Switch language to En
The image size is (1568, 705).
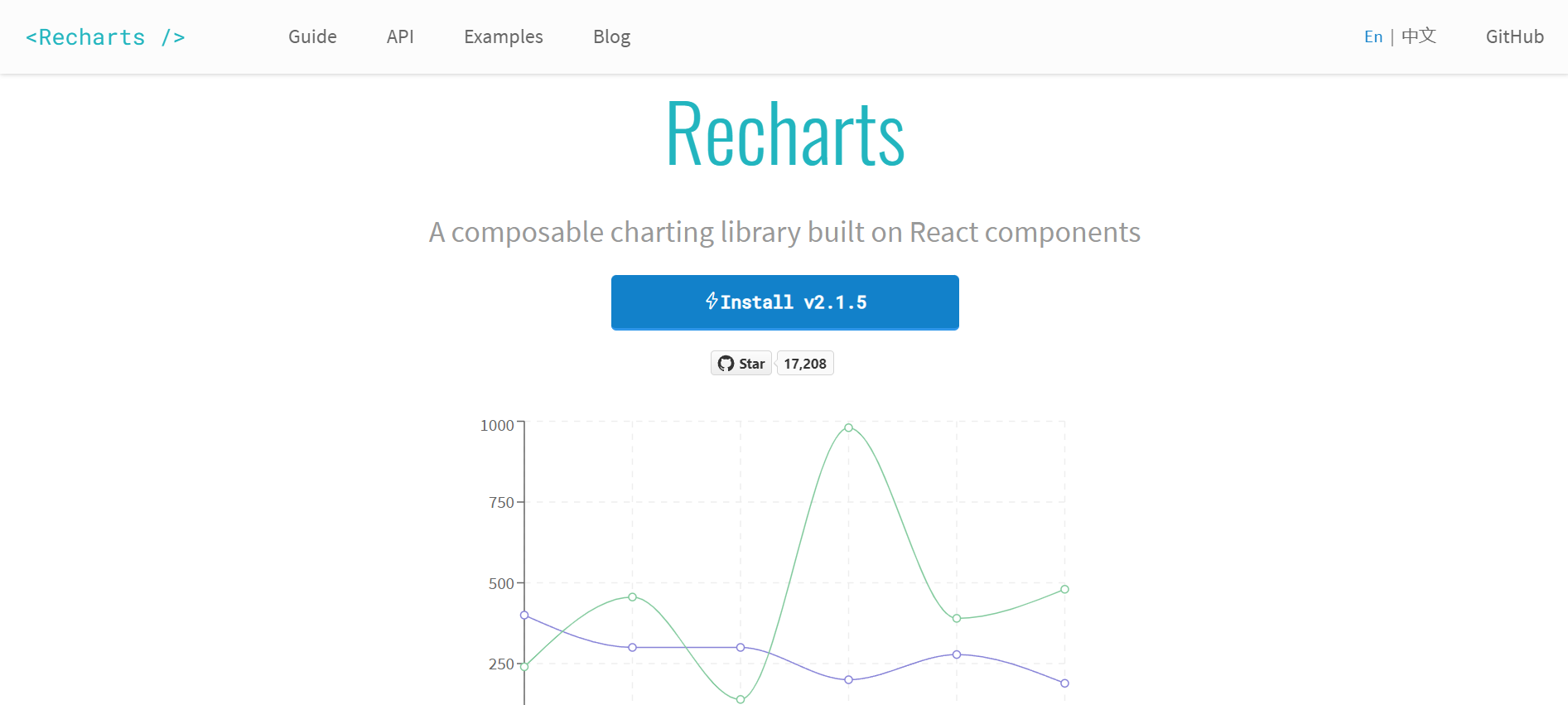pyautogui.click(x=1373, y=37)
